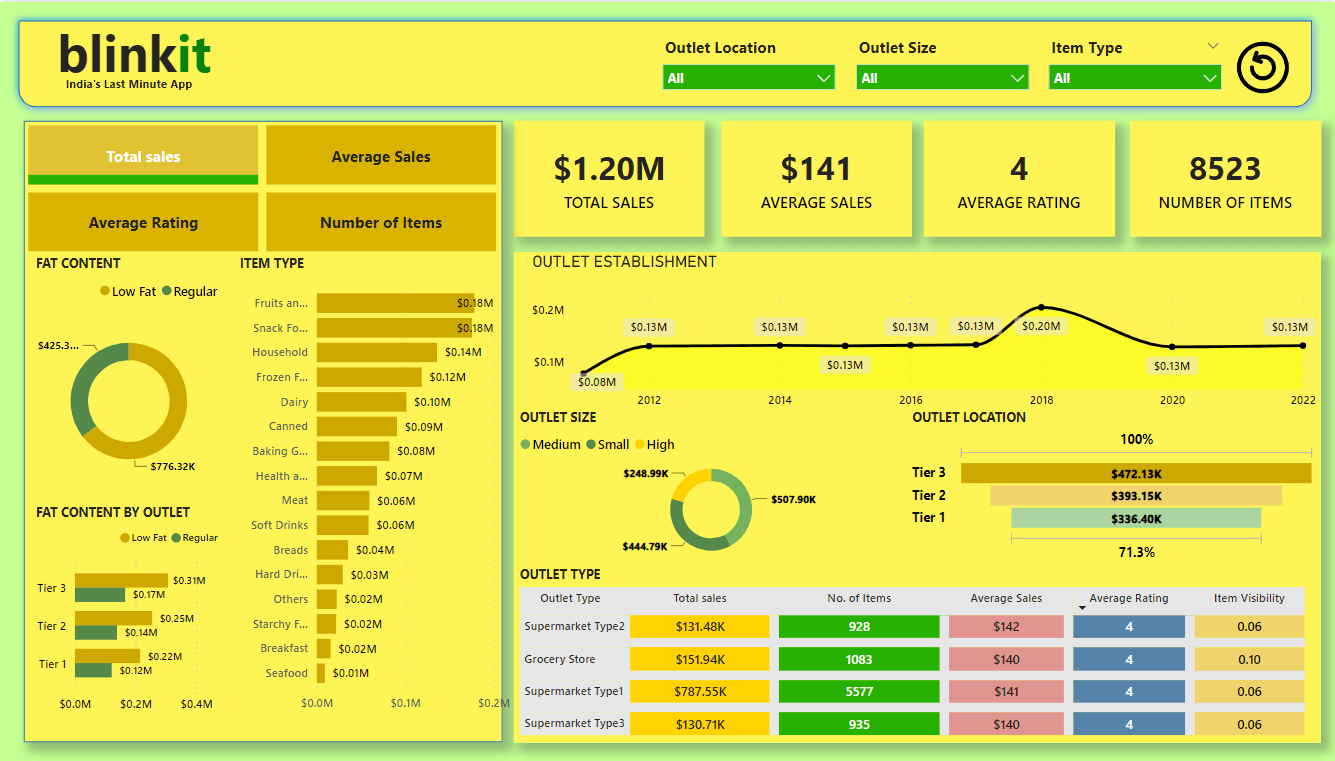Expand the chevron beside Item Type header
The width and height of the screenshot is (1335, 761).
pyautogui.click(x=1213, y=46)
